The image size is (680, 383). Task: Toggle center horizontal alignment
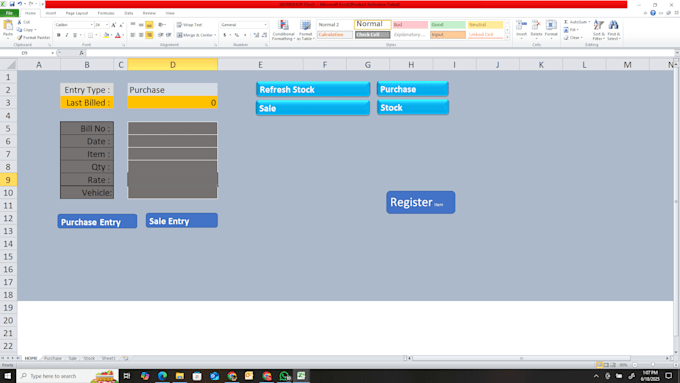click(141, 35)
